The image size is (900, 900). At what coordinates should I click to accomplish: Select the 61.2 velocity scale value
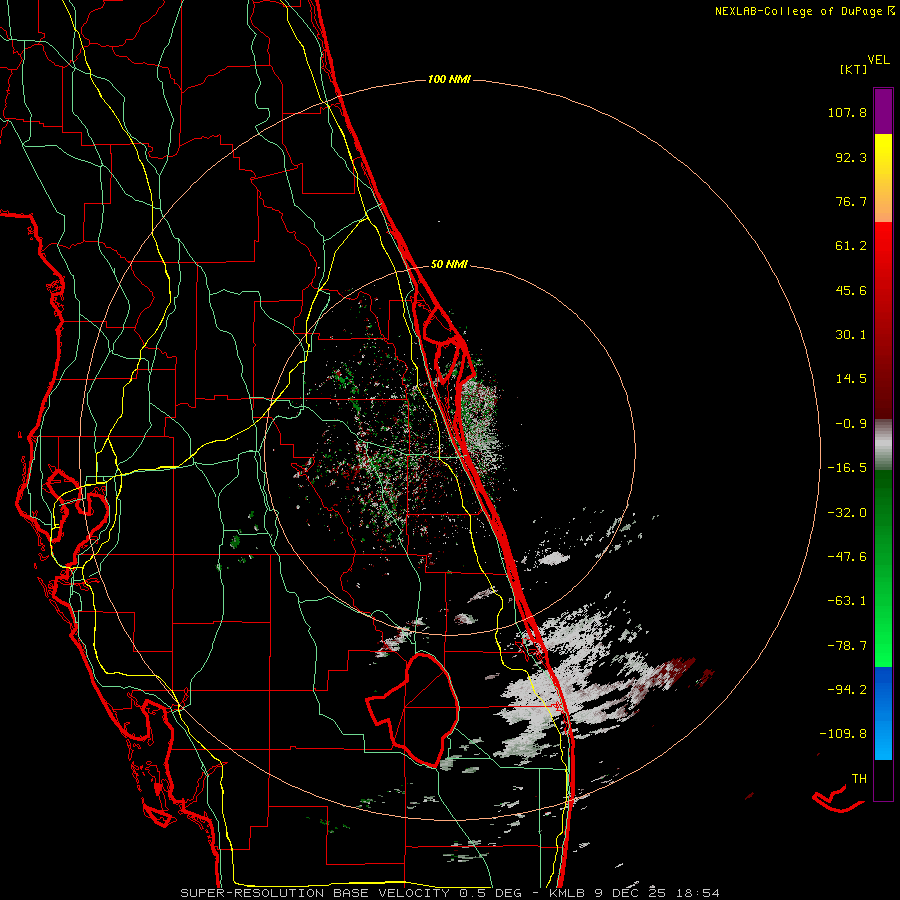[x=851, y=246]
